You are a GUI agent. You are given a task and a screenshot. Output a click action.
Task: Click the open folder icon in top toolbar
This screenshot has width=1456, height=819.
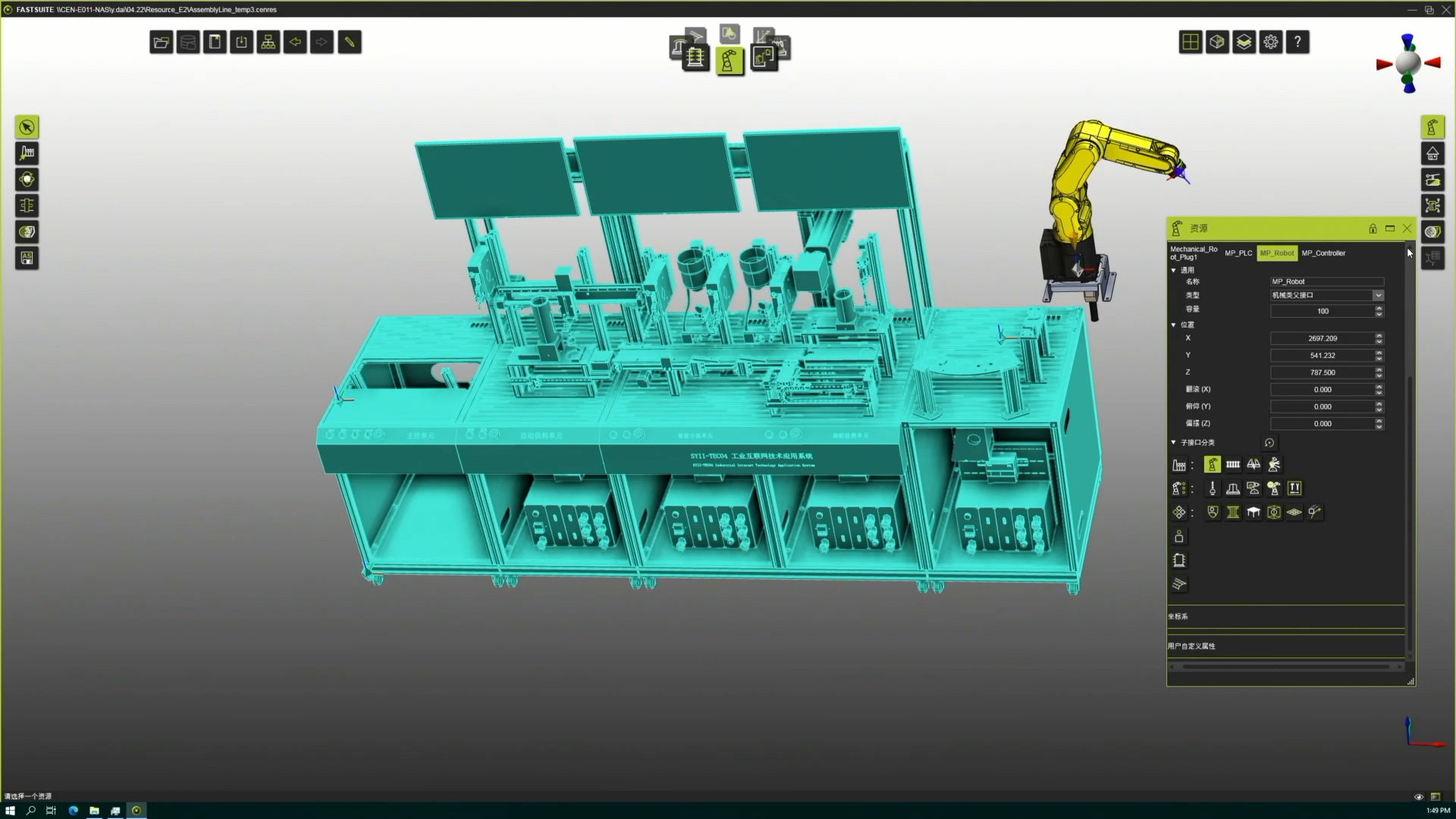pyautogui.click(x=161, y=42)
